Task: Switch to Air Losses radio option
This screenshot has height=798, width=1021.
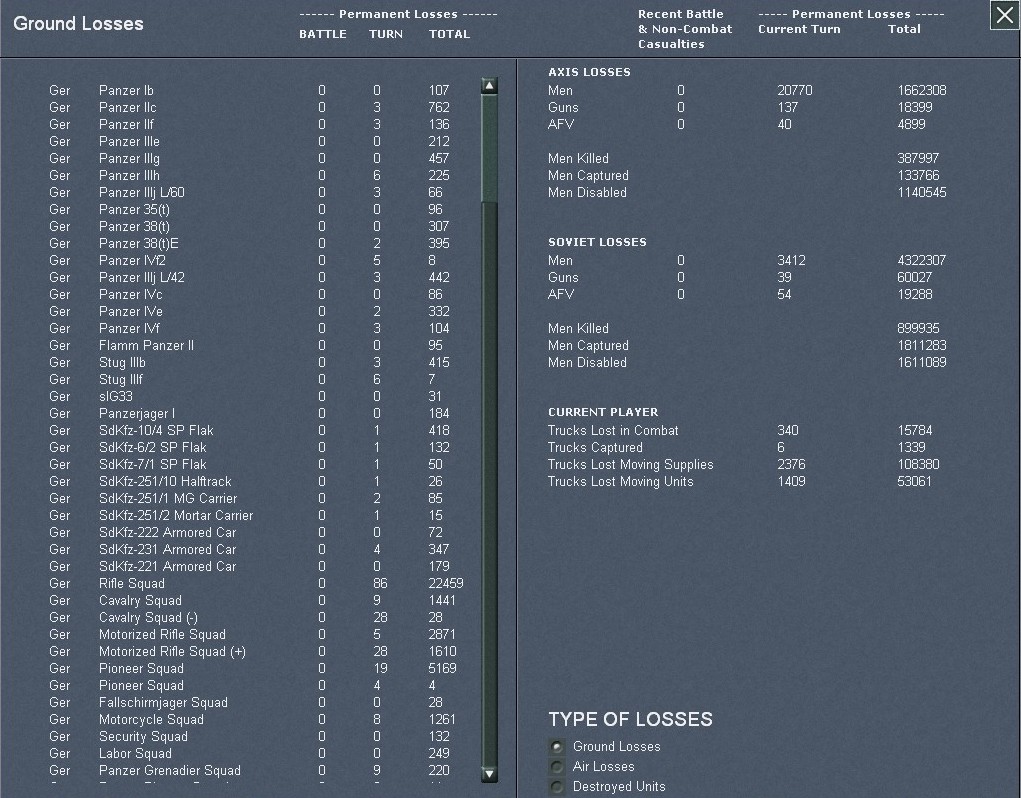Action: point(557,767)
